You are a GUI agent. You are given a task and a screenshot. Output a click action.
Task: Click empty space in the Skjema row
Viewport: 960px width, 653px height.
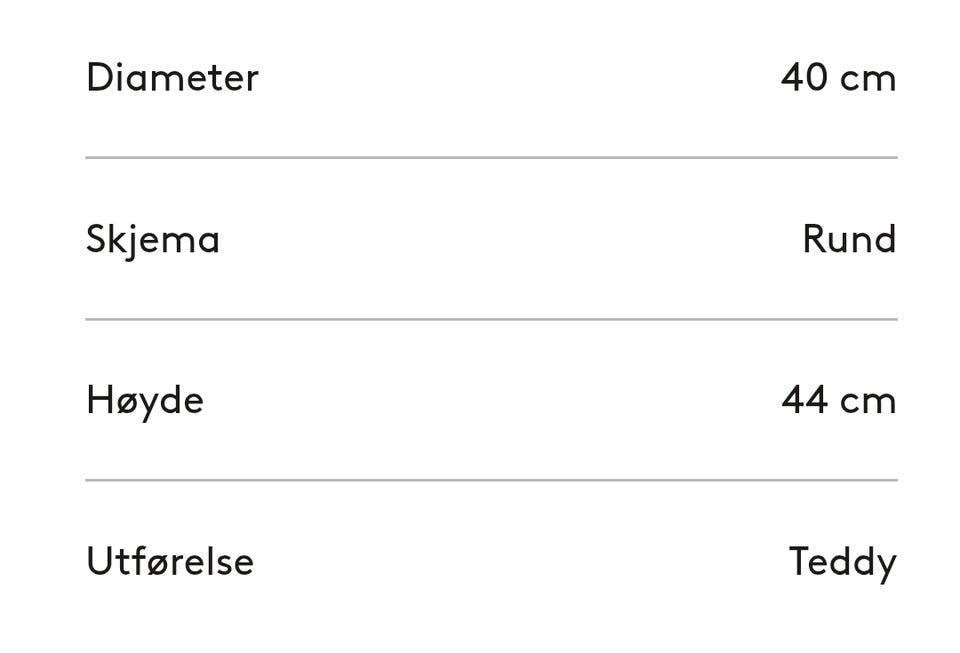(x=520, y=239)
